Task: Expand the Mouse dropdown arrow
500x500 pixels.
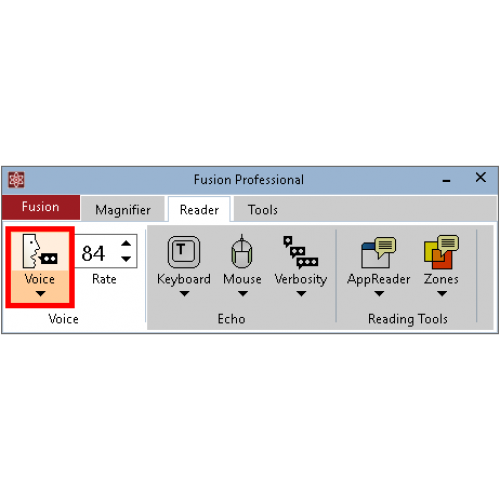Action: click(243, 294)
